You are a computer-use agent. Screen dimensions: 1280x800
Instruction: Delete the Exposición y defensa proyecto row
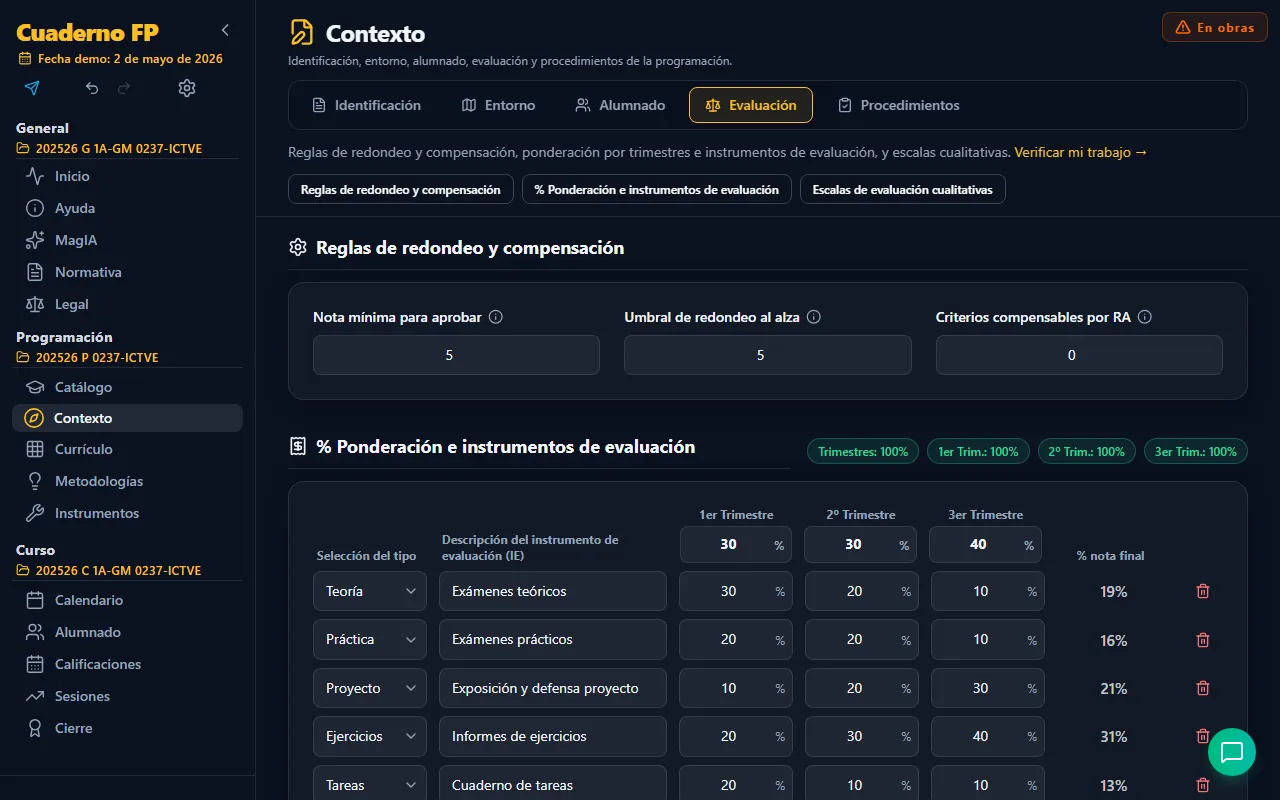coord(1203,688)
